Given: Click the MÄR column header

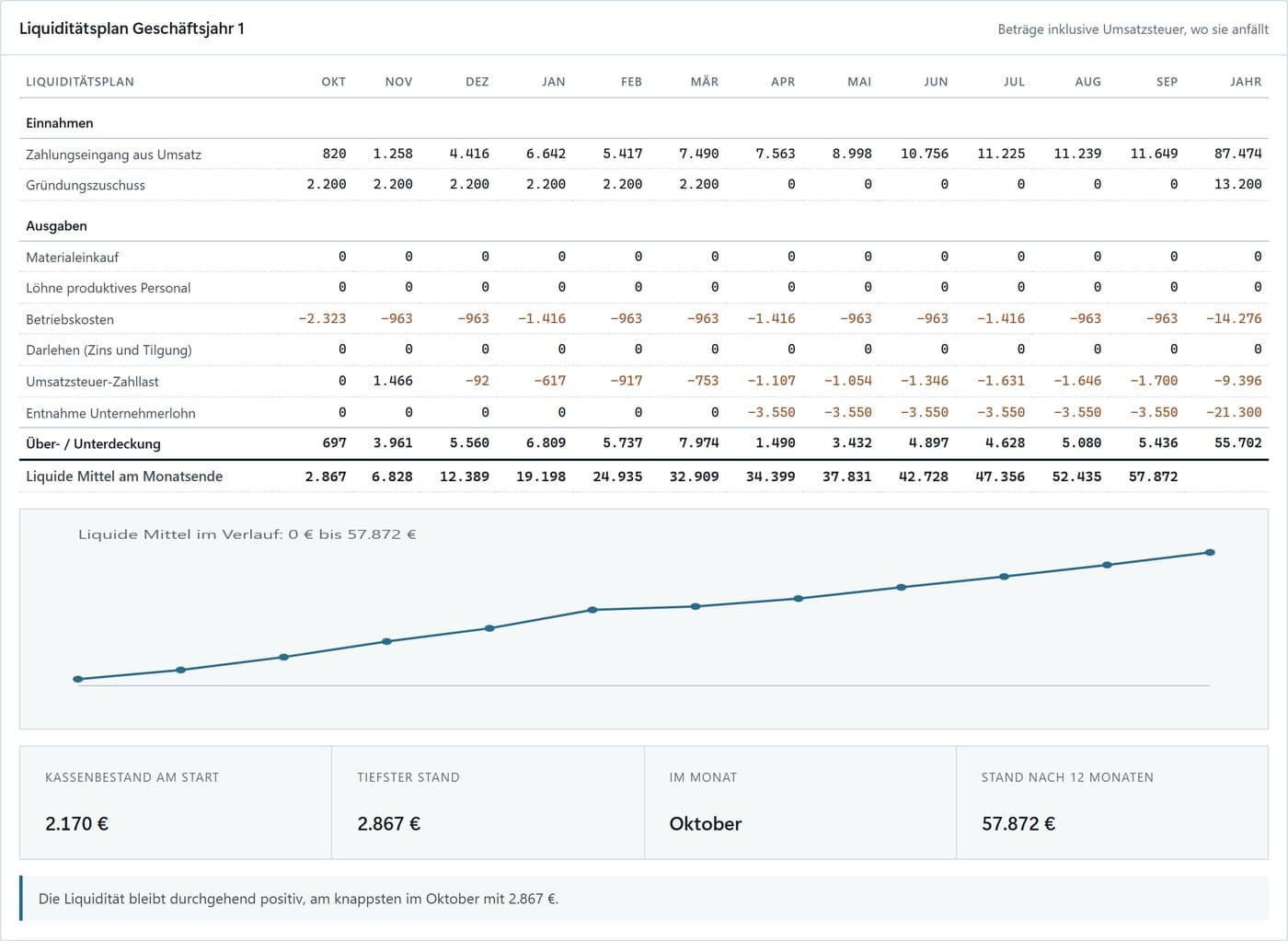Looking at the screenshot, I should pyautogui.click(x=704, y=82).
